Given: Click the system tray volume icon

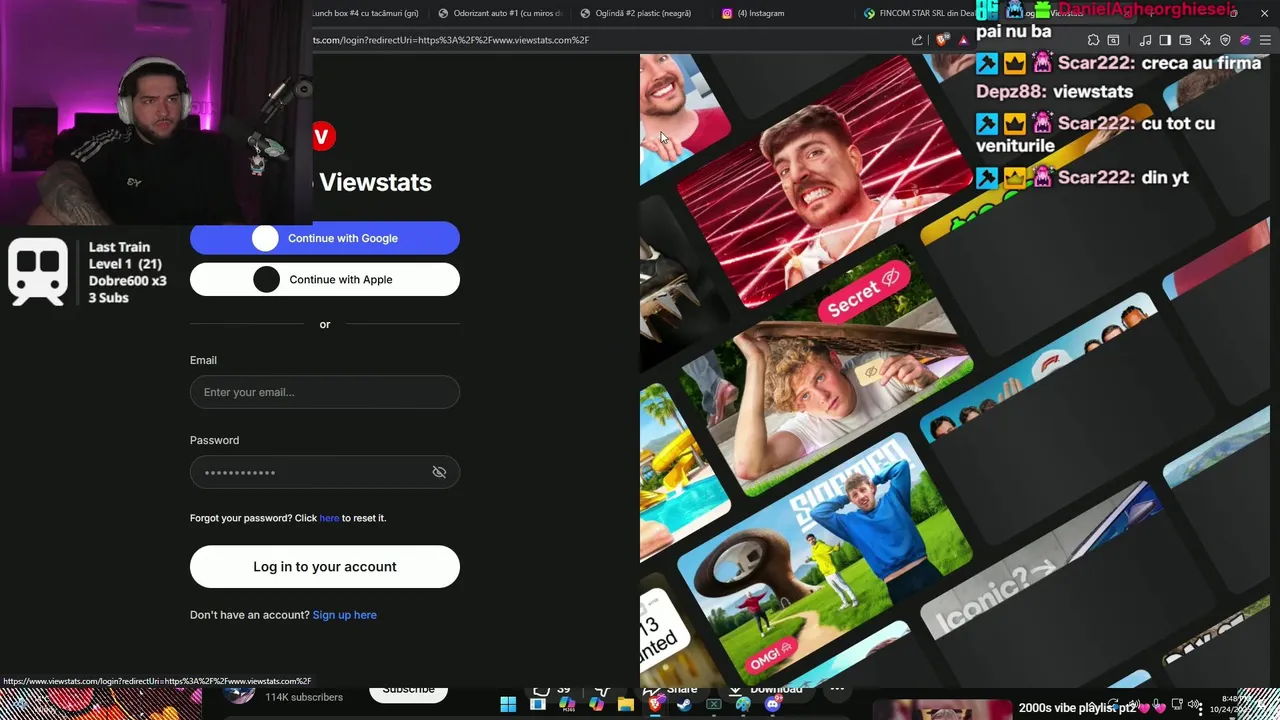Looking at the screenshot, I should point(1194,705).
